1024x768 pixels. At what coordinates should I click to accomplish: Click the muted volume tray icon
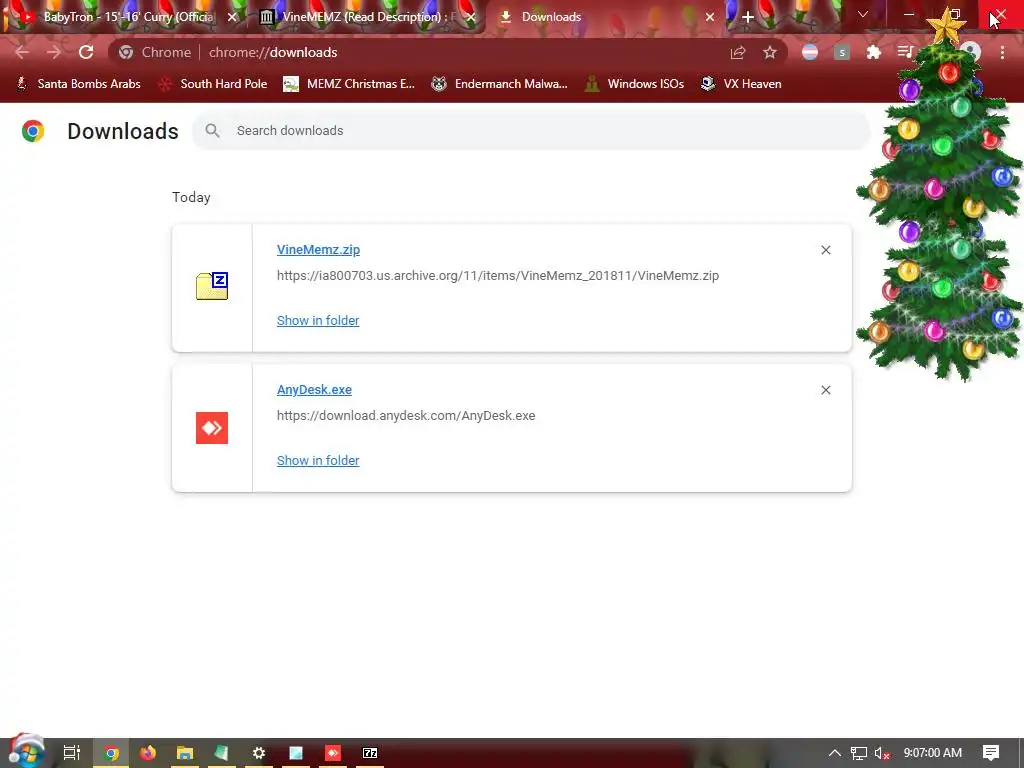pos(882,753)
